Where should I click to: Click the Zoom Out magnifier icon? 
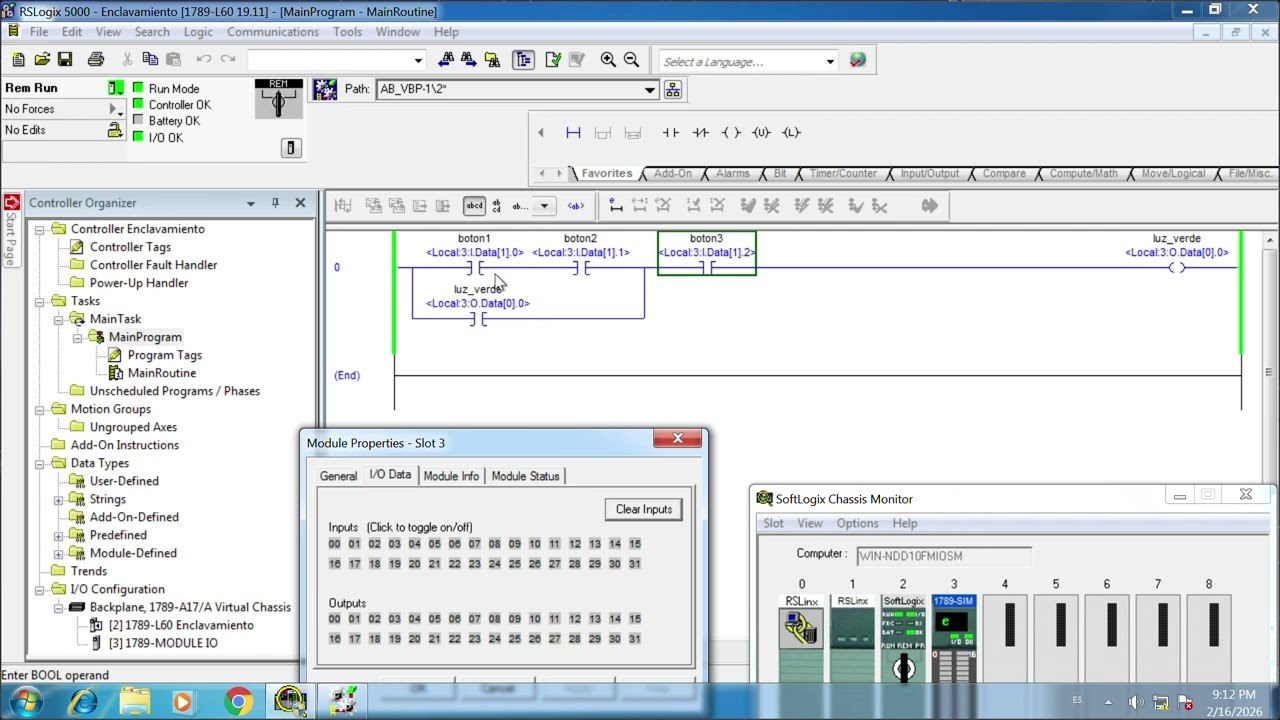[x=631, y=60]
